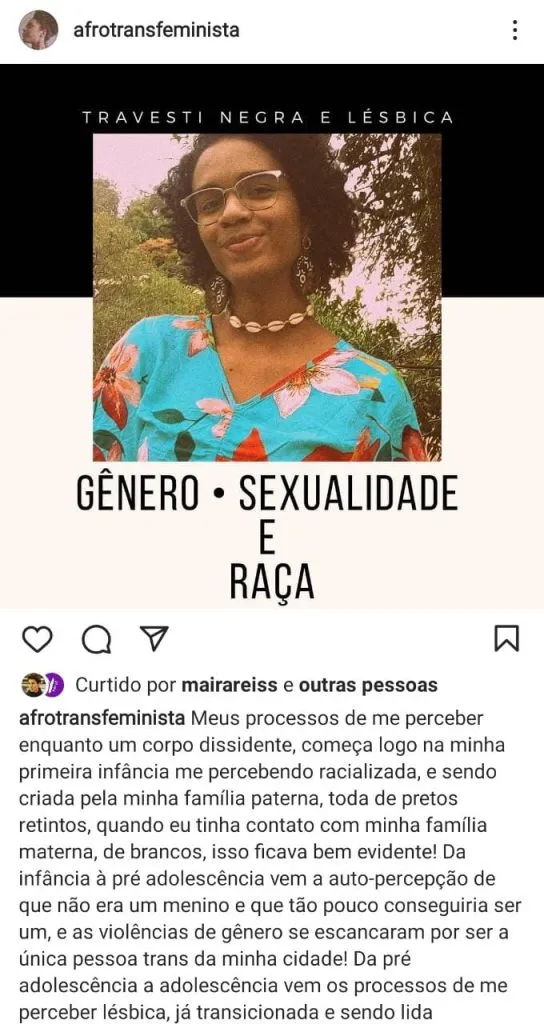Tap the first liker avatar thumbnail
Viewport: 544px width, 1024px height.
[32, 685]
